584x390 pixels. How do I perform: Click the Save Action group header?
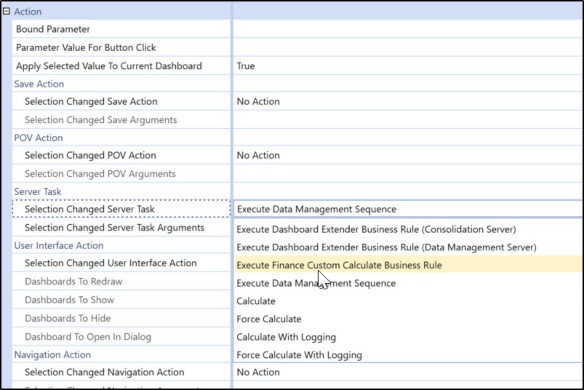(x=39, y=84)
